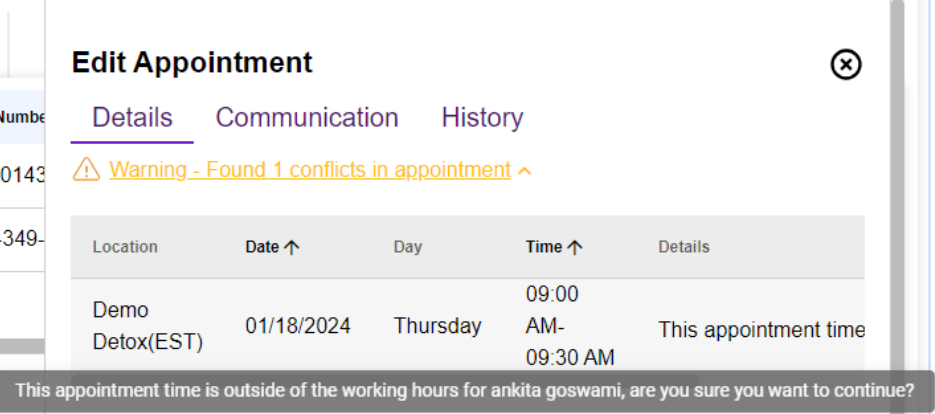Switch to the Details tab
The width and height of the screenshot is (935, 414).
132,118
